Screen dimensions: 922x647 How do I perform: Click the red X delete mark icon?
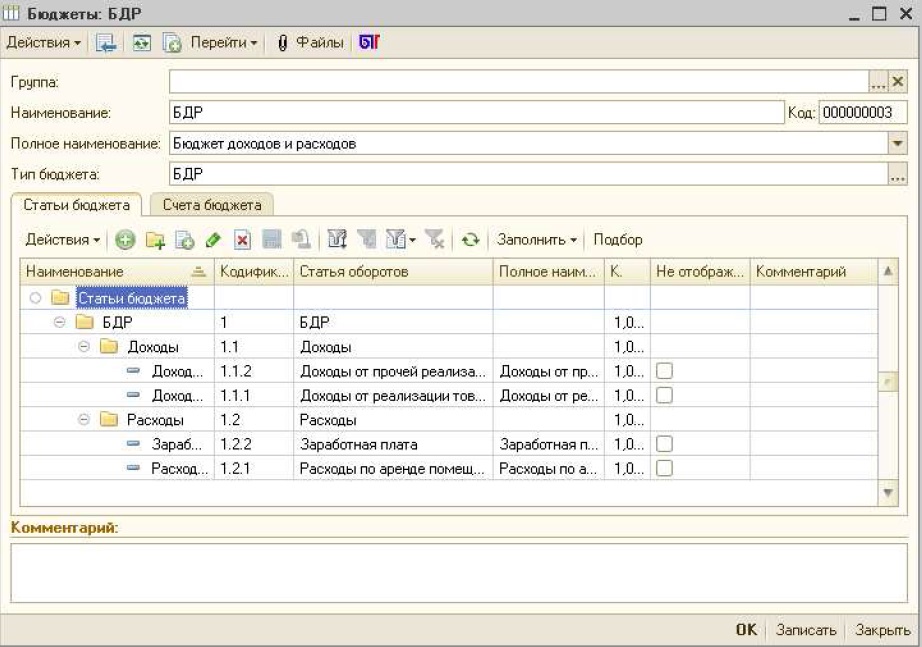coord(242,239)
